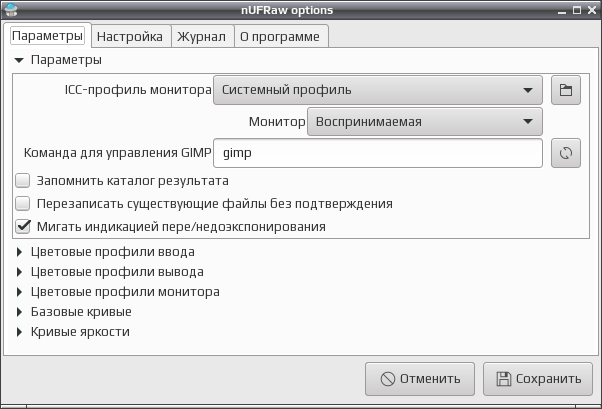The width and height of the screenshot is (602, 409).
Task: Click the 'Монитор' label
Action: pyautogui.click(x=277, y=122)
